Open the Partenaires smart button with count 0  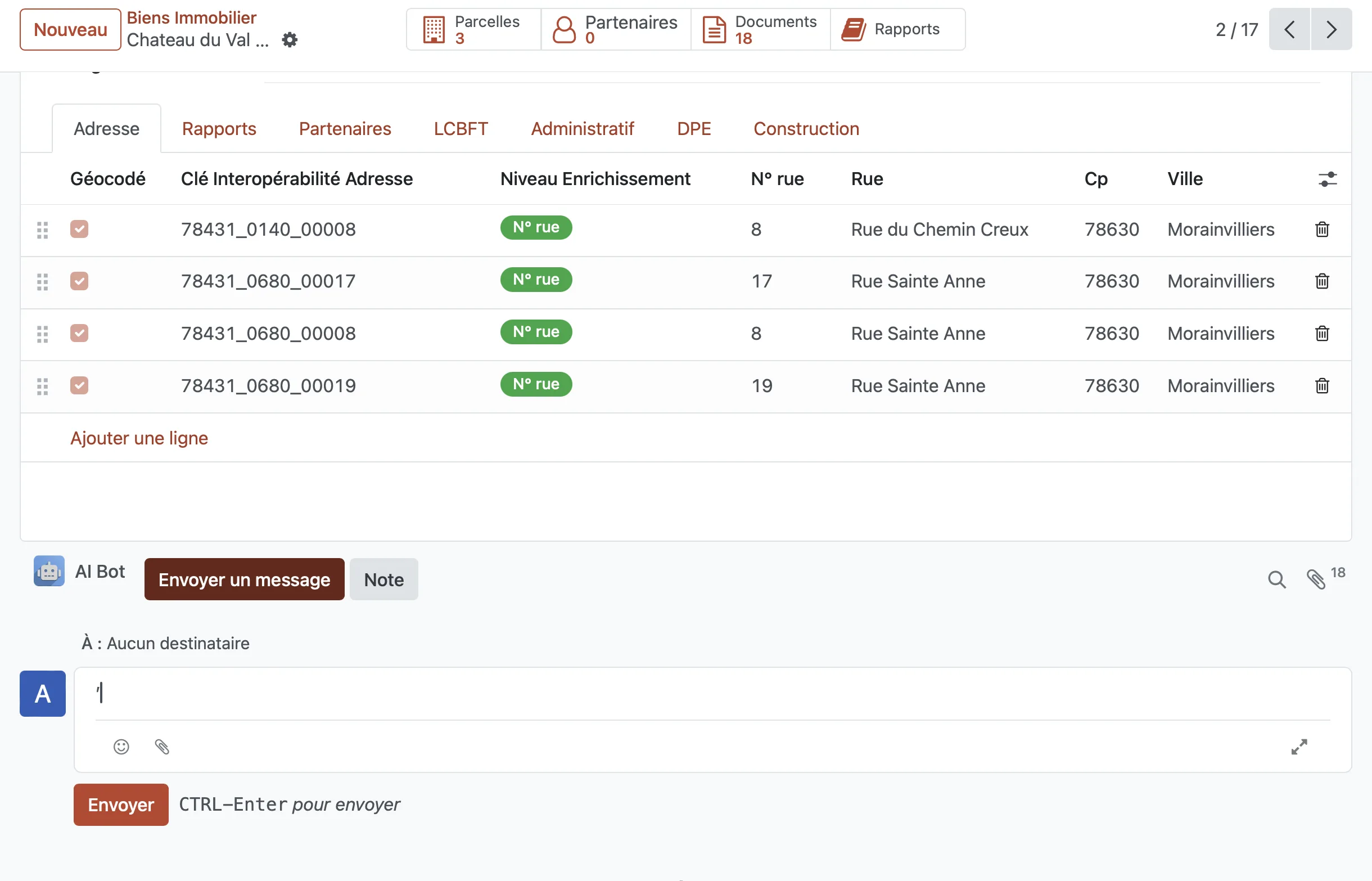[616, 29]
